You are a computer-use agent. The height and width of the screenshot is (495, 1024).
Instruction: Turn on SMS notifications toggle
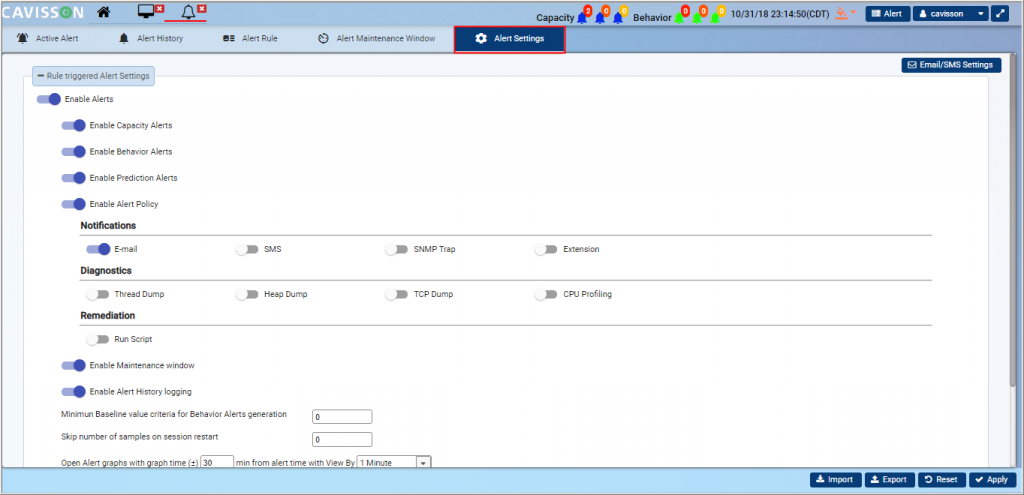tap(247, 249)
